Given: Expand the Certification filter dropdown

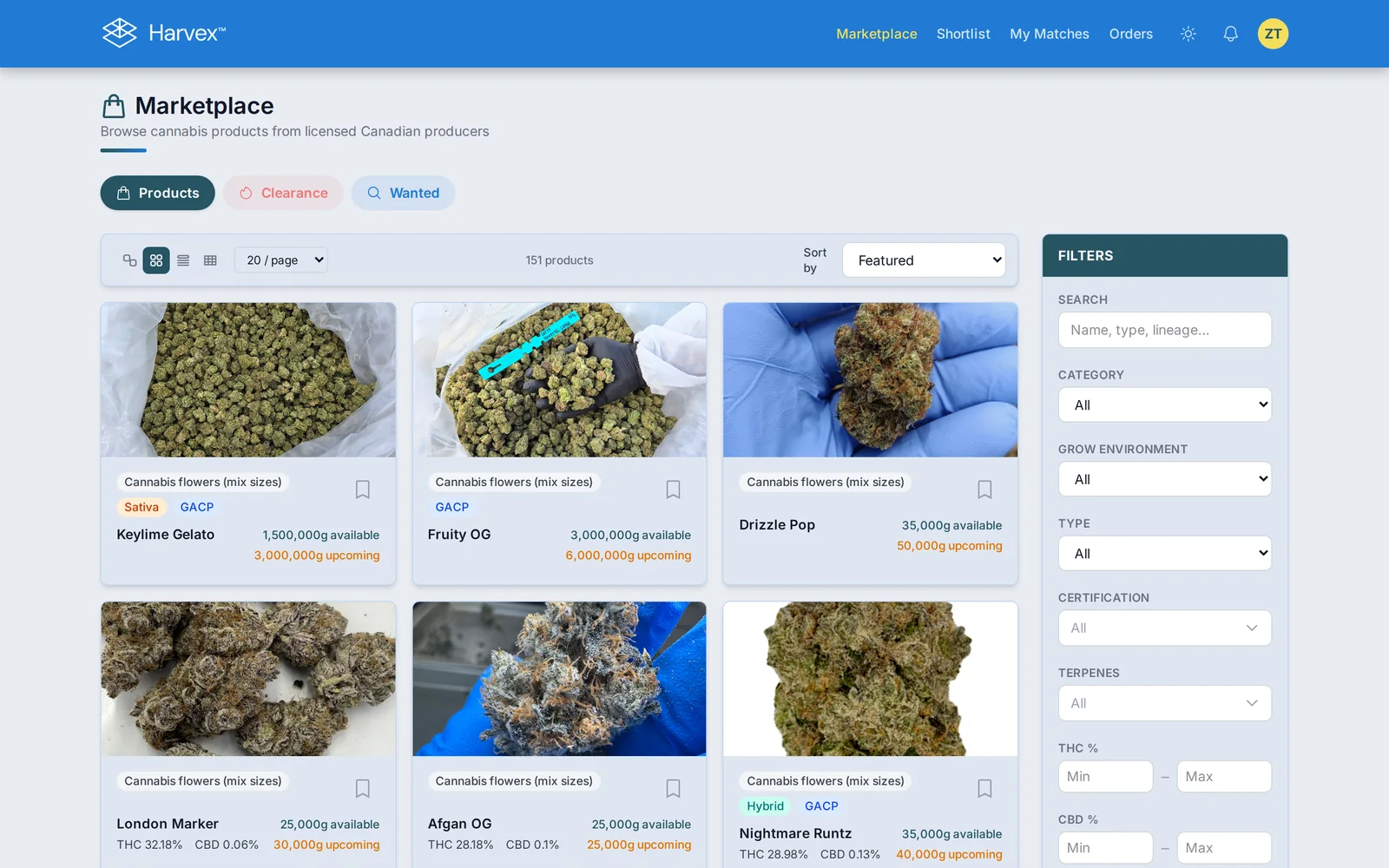Looking at the screenshot, I should coord(1164,628).
